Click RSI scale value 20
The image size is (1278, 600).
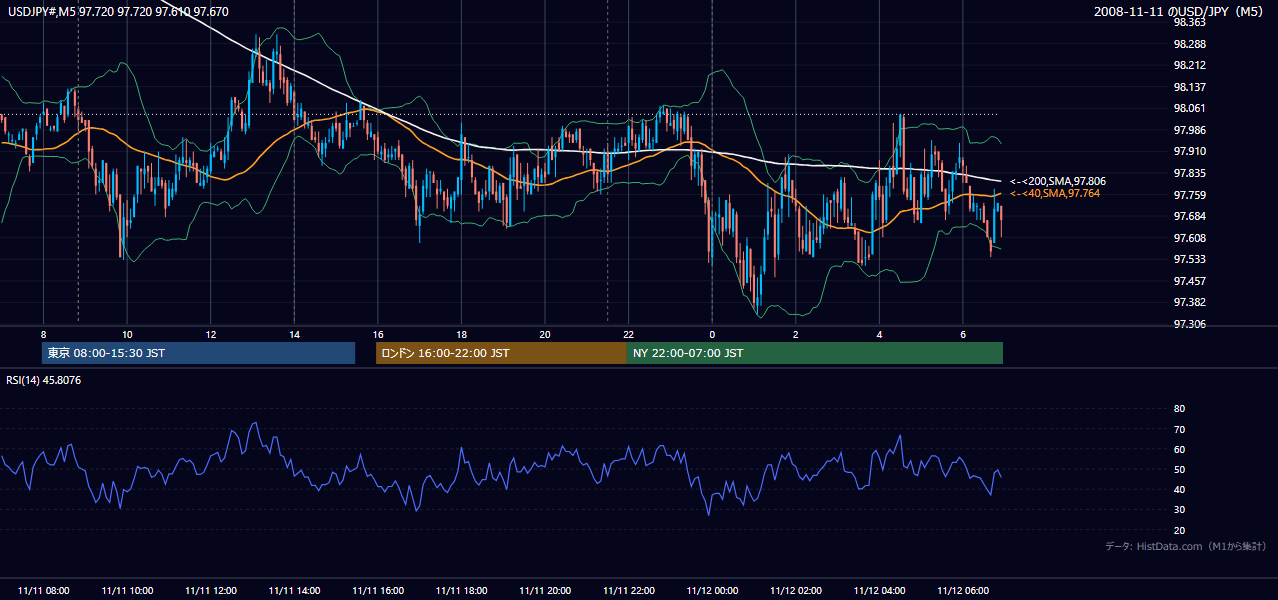click(1179, 530)
